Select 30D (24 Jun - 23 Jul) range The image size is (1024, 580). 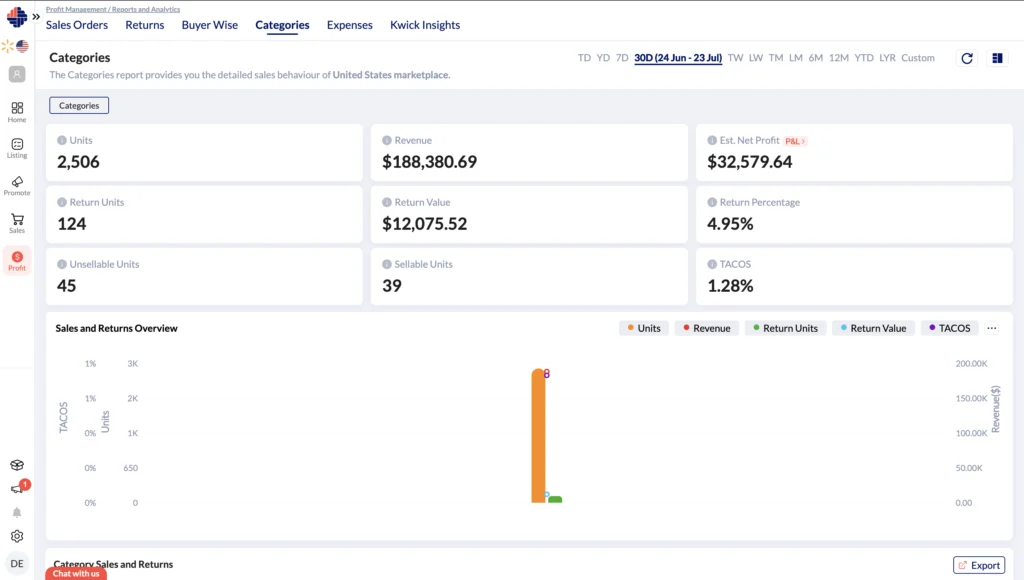pos(678,57)
